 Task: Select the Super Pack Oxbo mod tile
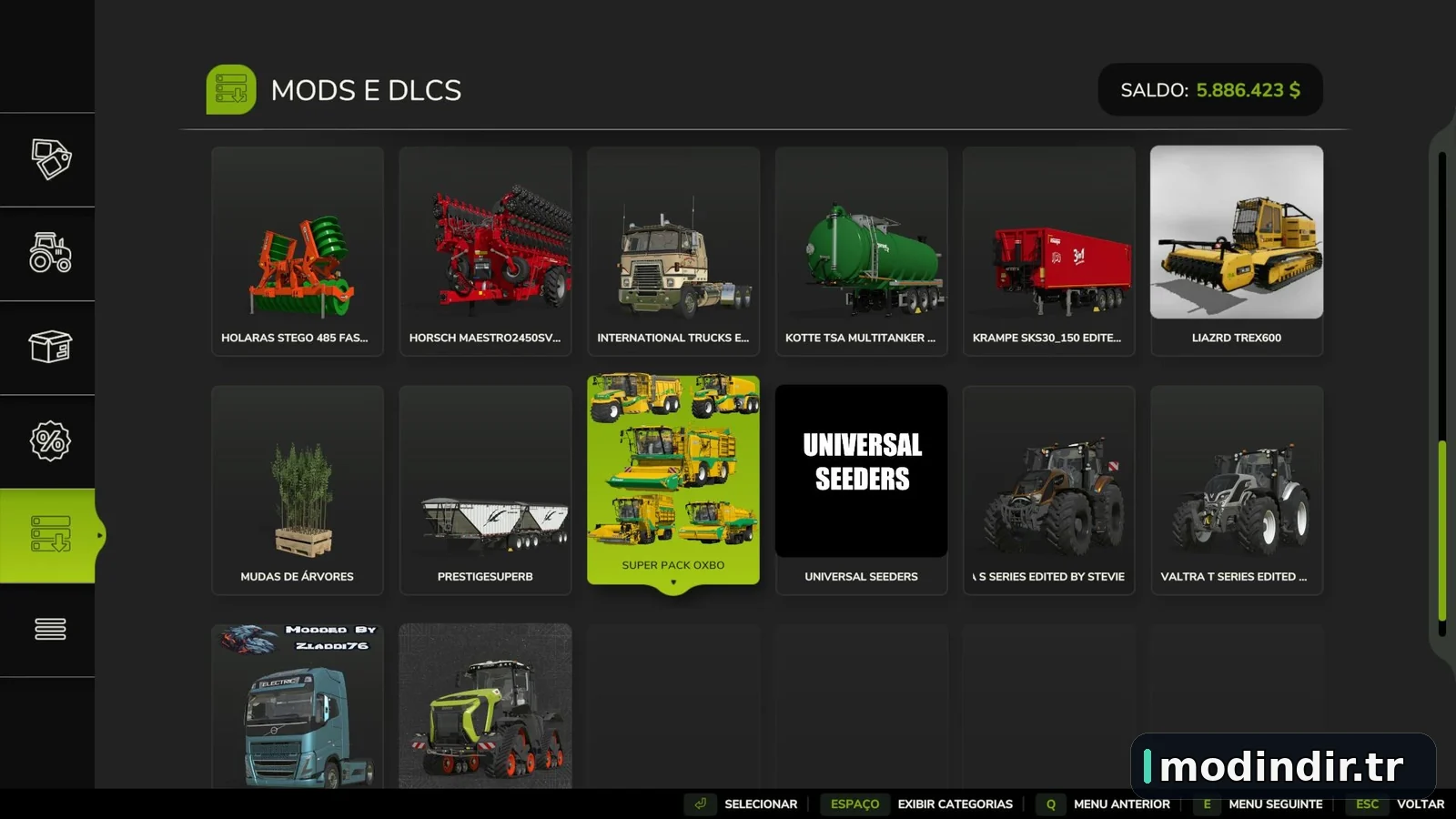(x=673, y=480)
